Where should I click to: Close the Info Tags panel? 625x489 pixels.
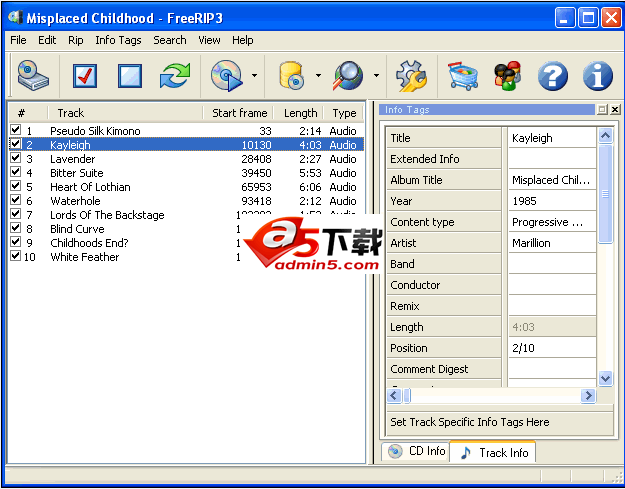[615, 109]
